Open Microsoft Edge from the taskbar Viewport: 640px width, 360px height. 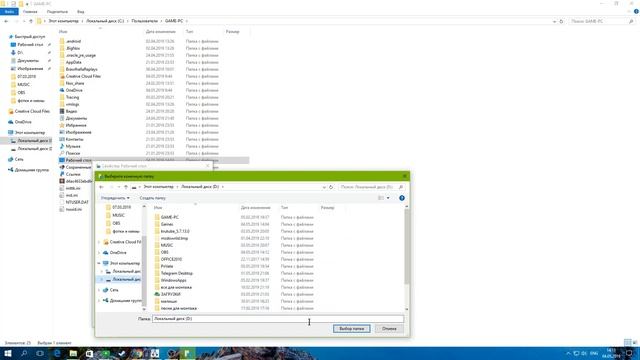pyautogui.click(x=57, y=353)
